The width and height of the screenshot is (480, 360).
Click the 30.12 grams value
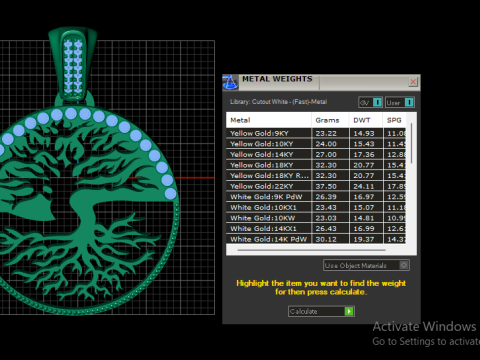[x=326, y=239]
